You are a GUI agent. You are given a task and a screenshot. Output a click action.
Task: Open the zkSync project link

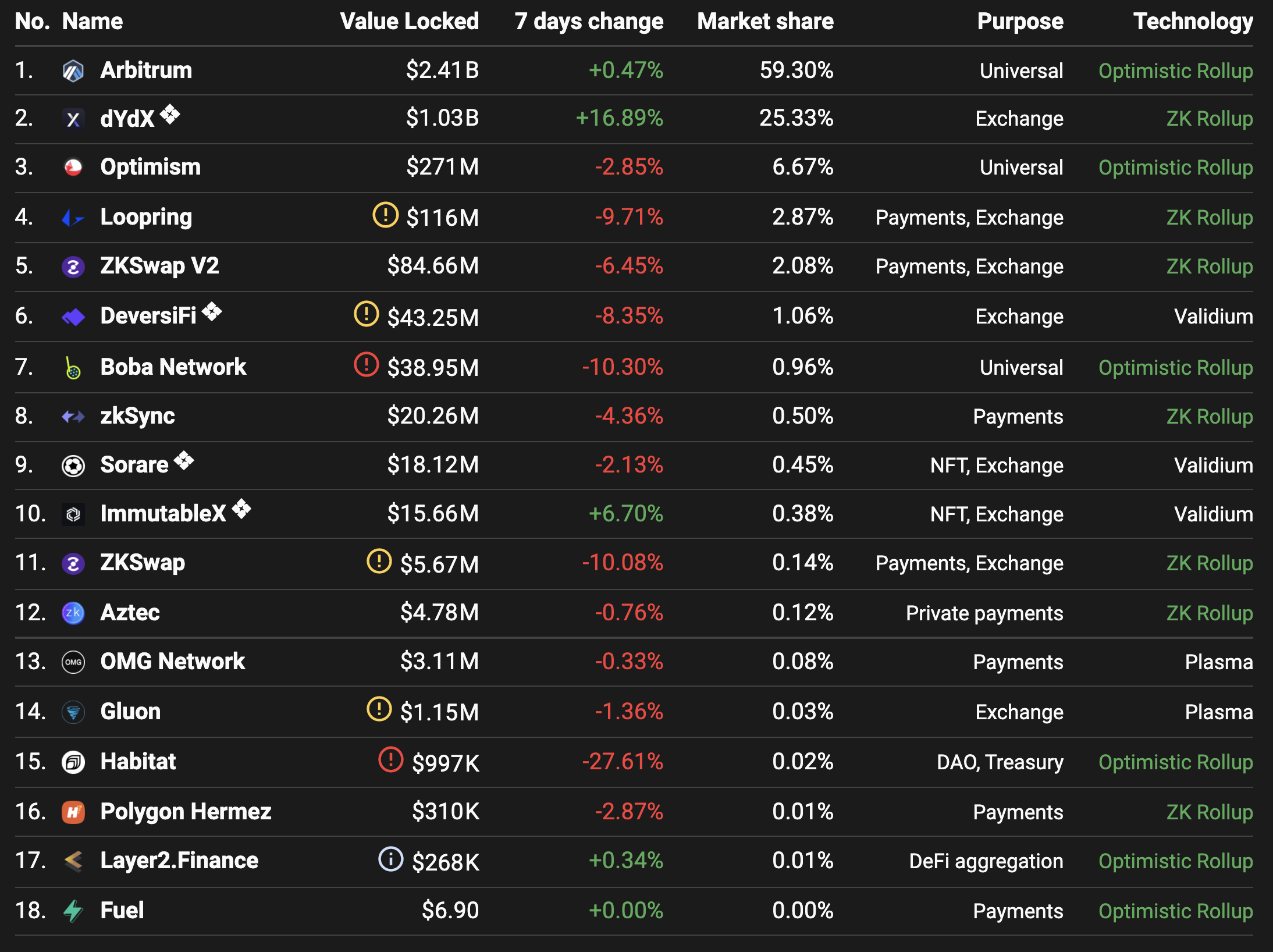click(137, 416)
